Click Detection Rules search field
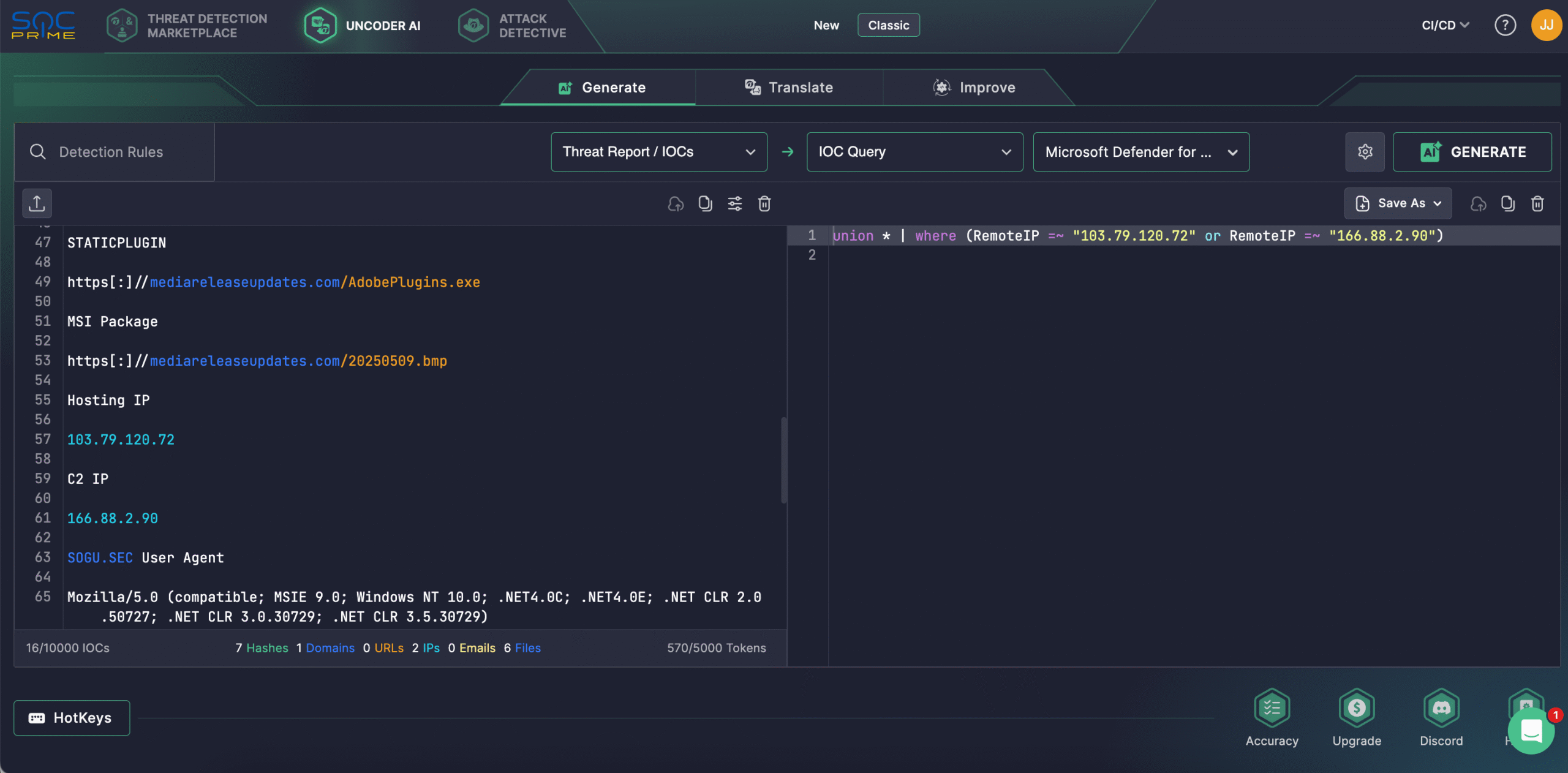 pyautogui.click(x=114, y=152)
